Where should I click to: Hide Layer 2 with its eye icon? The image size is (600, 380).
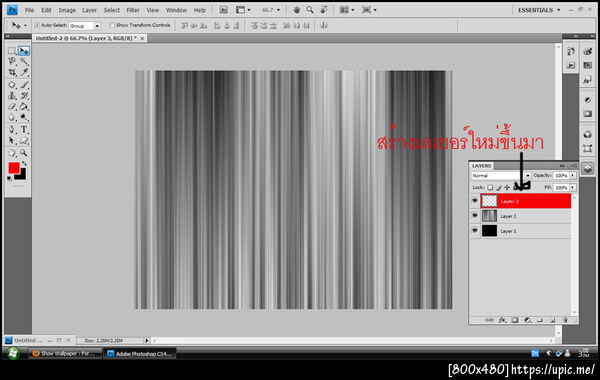click(x=475, y=215)
